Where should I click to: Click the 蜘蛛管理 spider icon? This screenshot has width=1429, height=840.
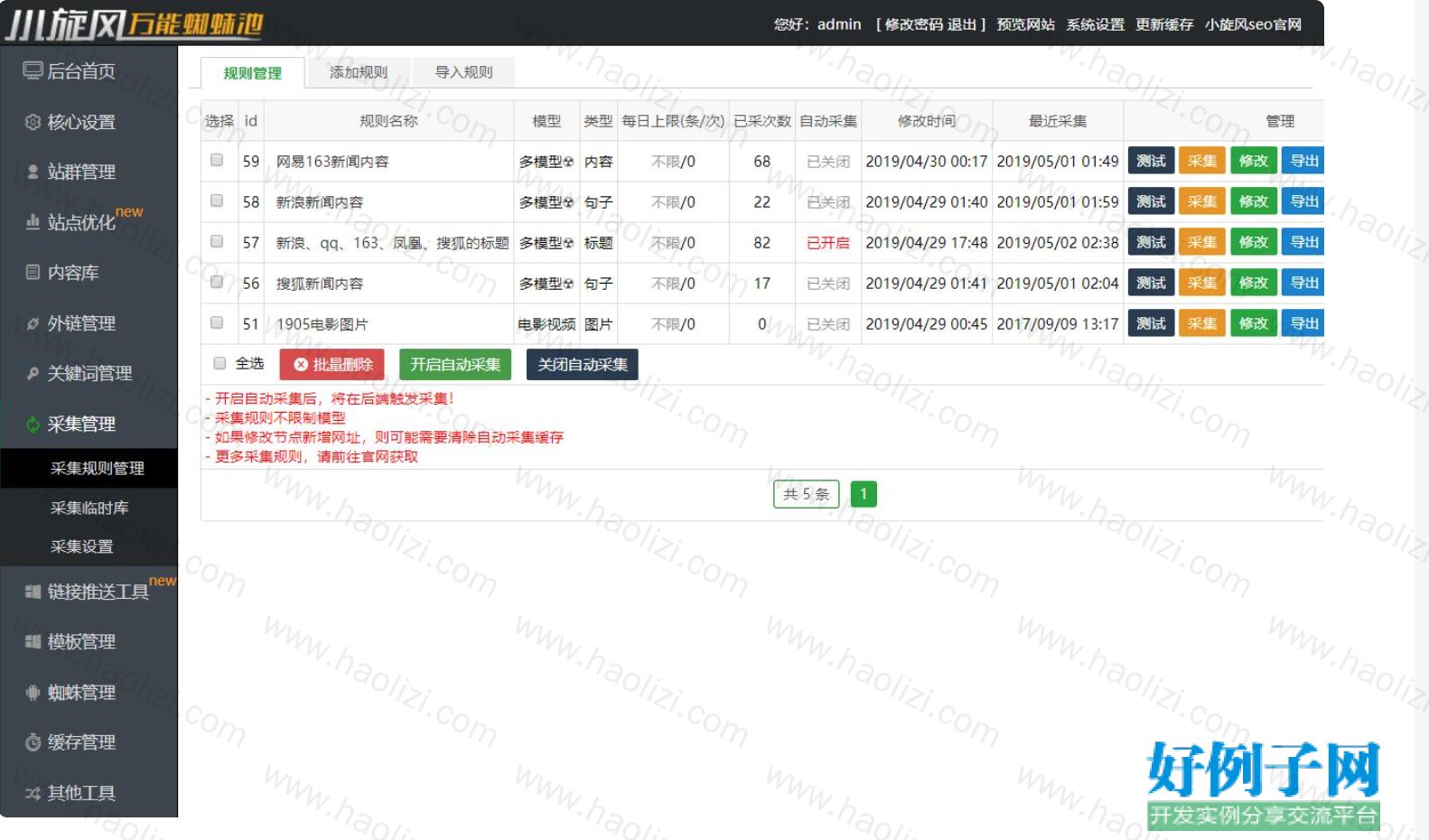click(x=33, y=693)
